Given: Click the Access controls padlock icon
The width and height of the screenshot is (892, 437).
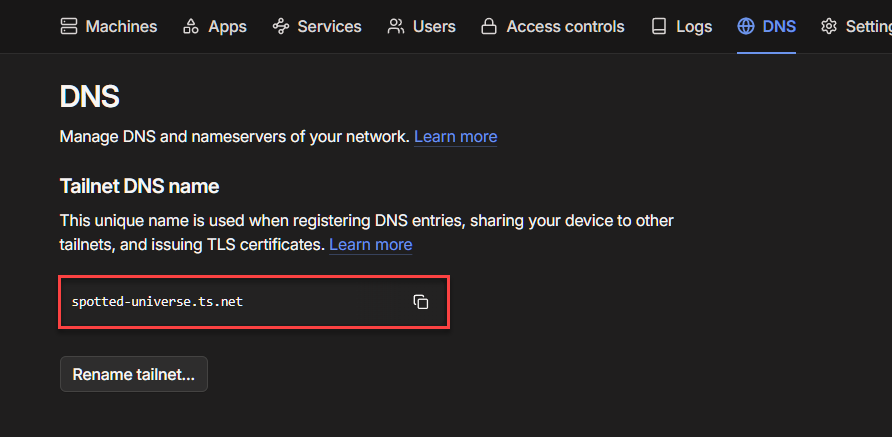Looking at the screenshot, I should coord(489,27).
